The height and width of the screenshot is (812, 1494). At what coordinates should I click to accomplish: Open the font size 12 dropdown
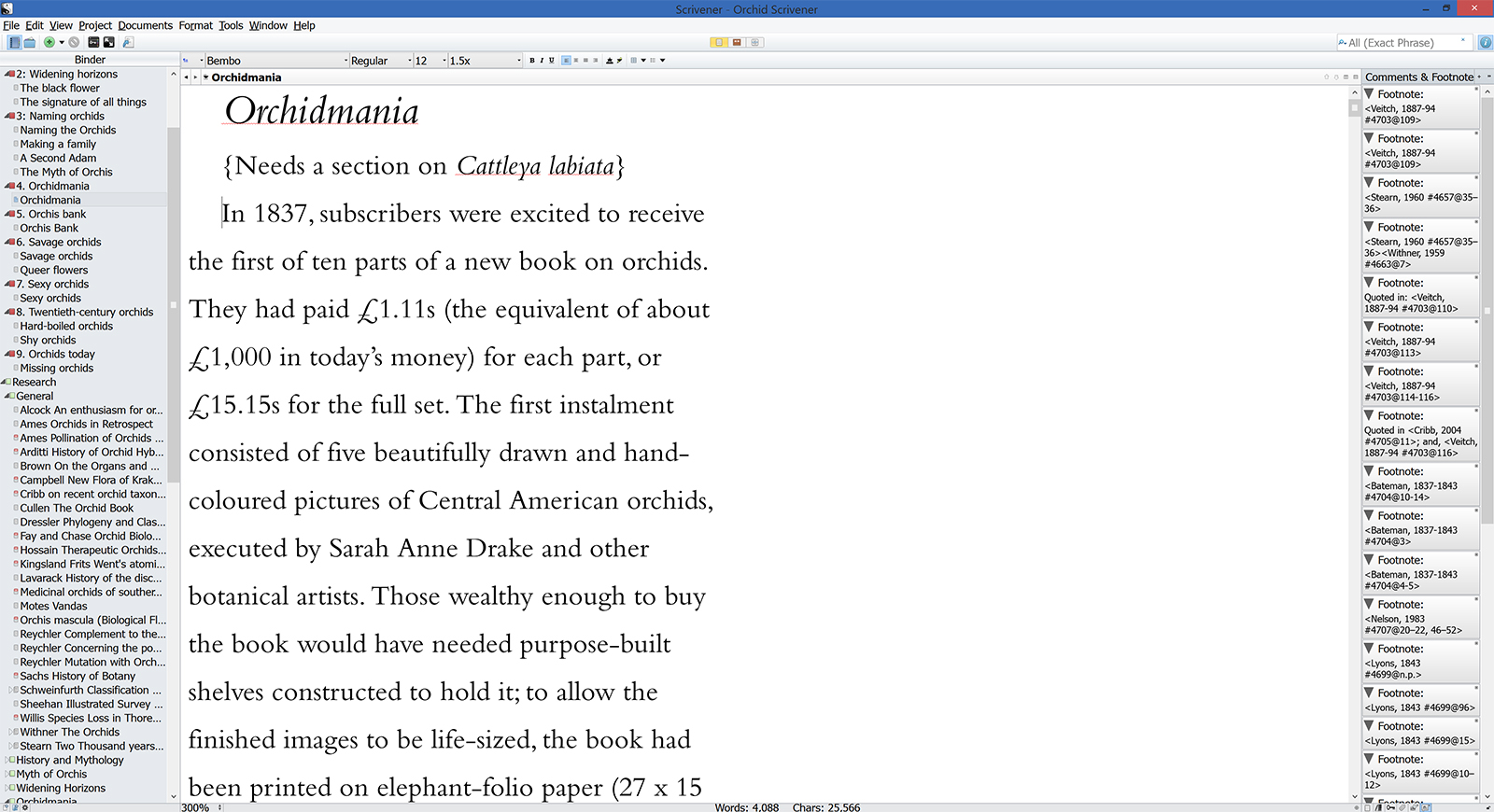[430, 61]
